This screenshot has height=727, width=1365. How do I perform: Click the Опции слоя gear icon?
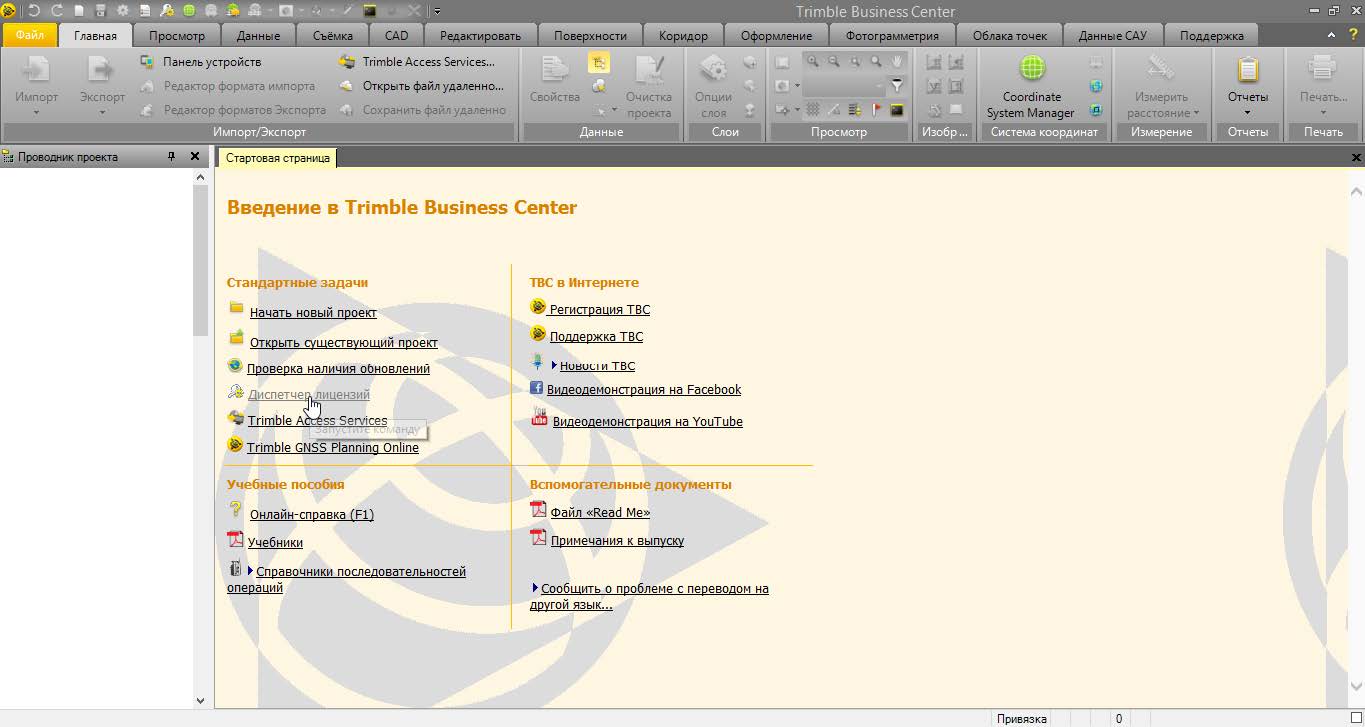713,69
